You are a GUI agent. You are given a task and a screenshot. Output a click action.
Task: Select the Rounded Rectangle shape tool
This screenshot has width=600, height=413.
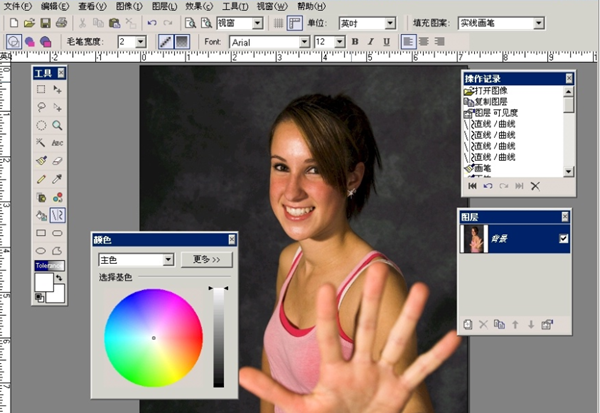pyautogui.click(x=57, y=233)
